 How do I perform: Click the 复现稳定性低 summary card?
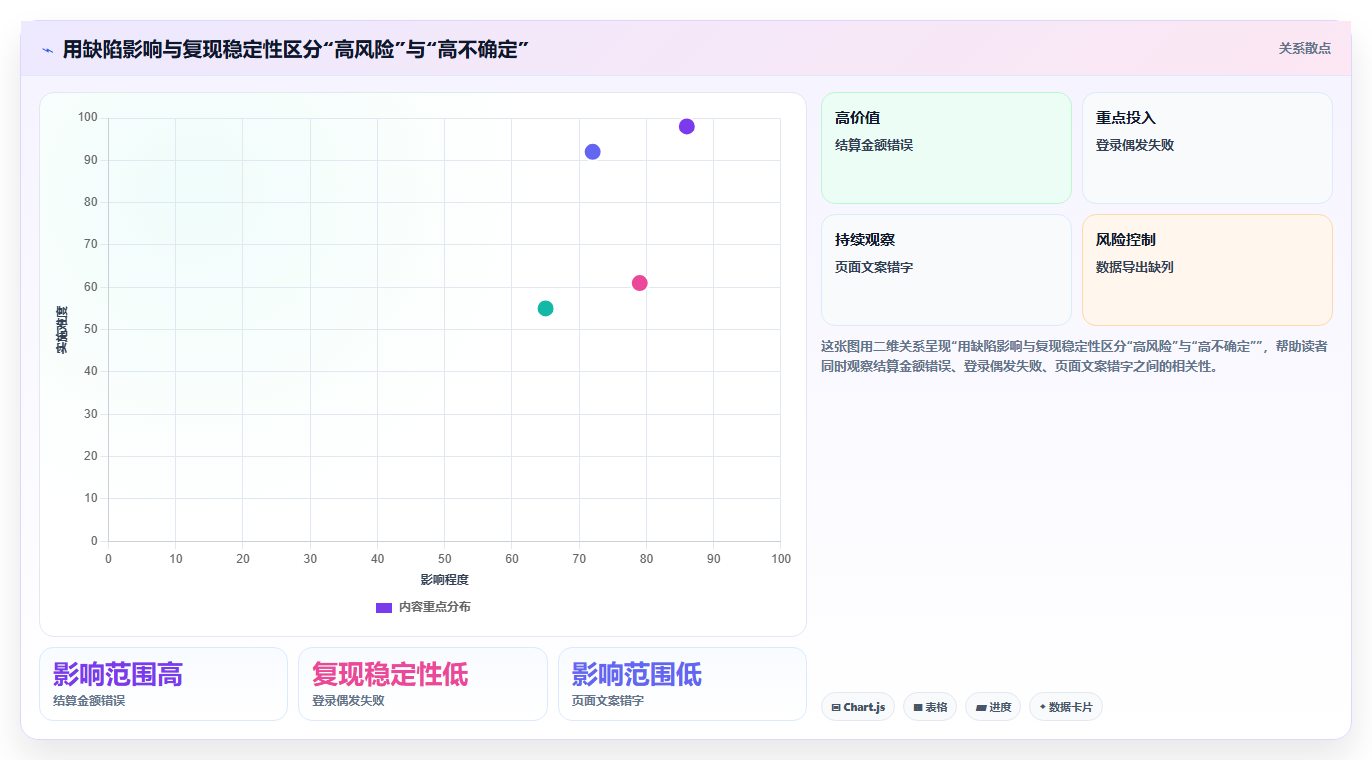[x=423, y=684]
